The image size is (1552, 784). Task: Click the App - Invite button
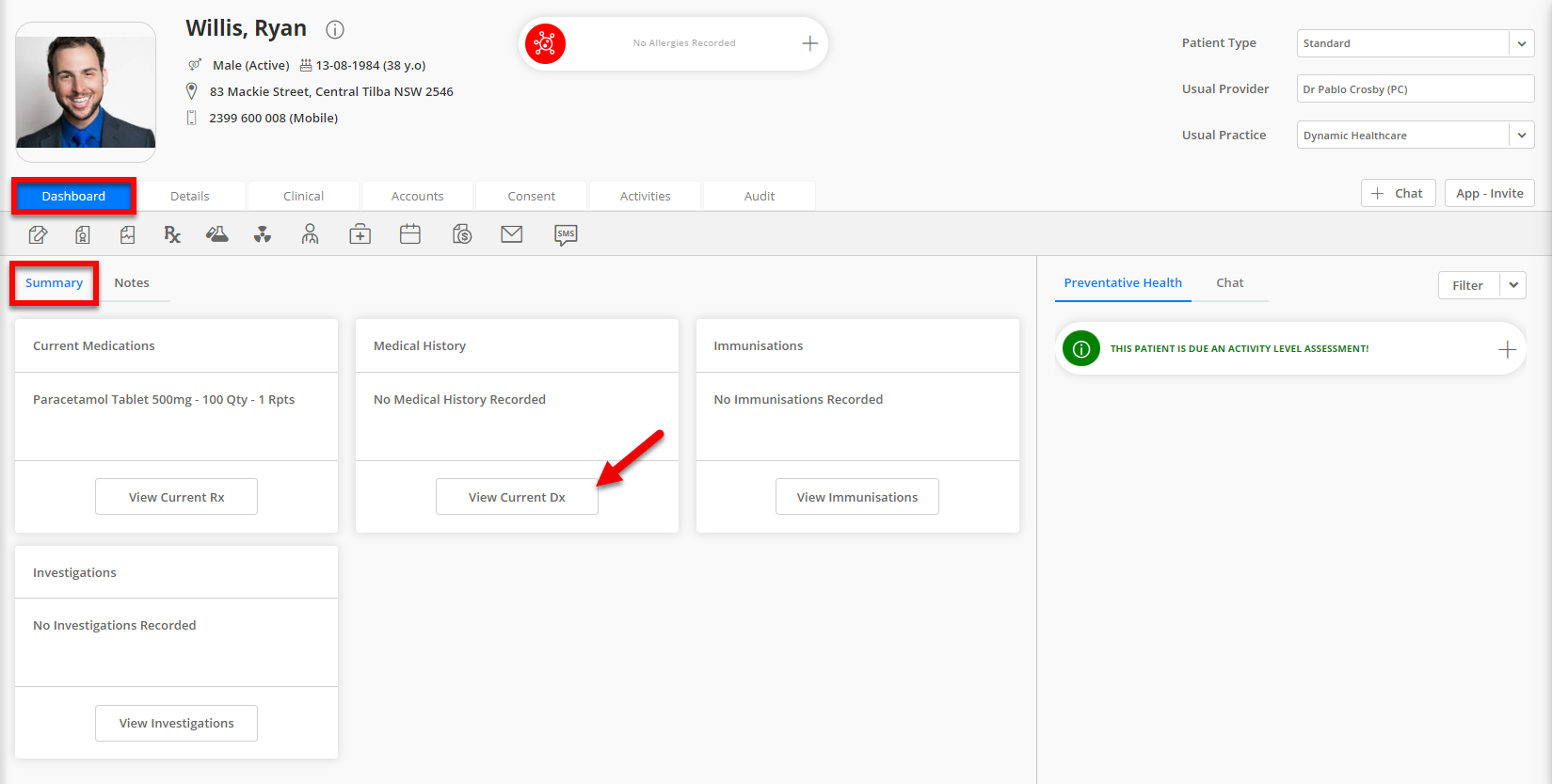click(x=1490, y=193)
